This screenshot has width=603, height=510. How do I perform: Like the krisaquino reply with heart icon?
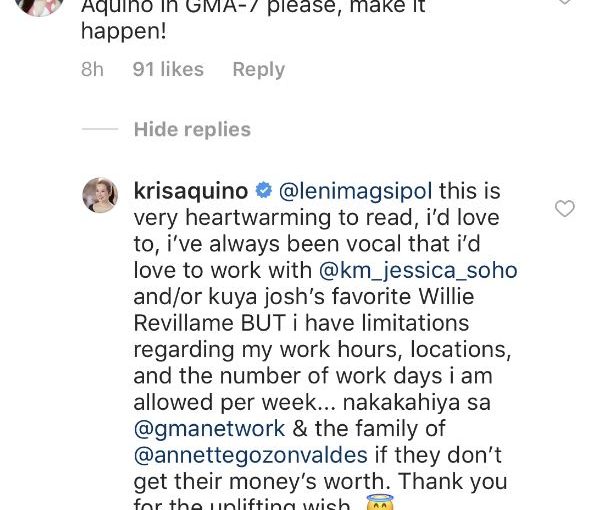565,208
